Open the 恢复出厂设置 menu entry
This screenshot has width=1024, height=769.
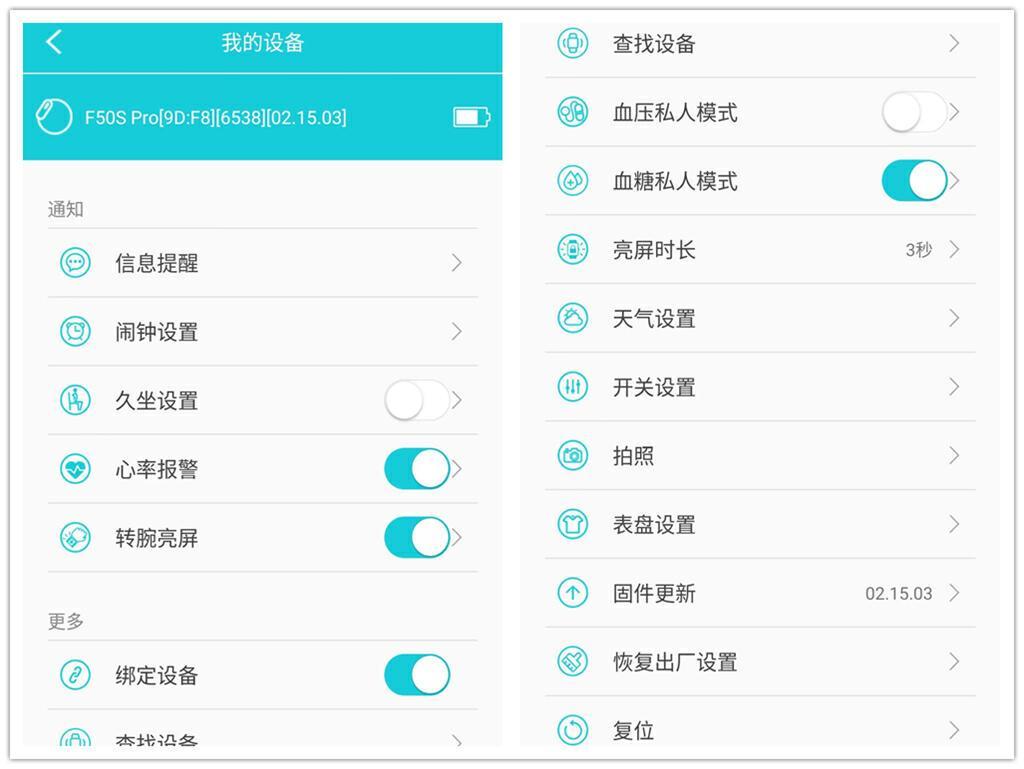point(675,662)
